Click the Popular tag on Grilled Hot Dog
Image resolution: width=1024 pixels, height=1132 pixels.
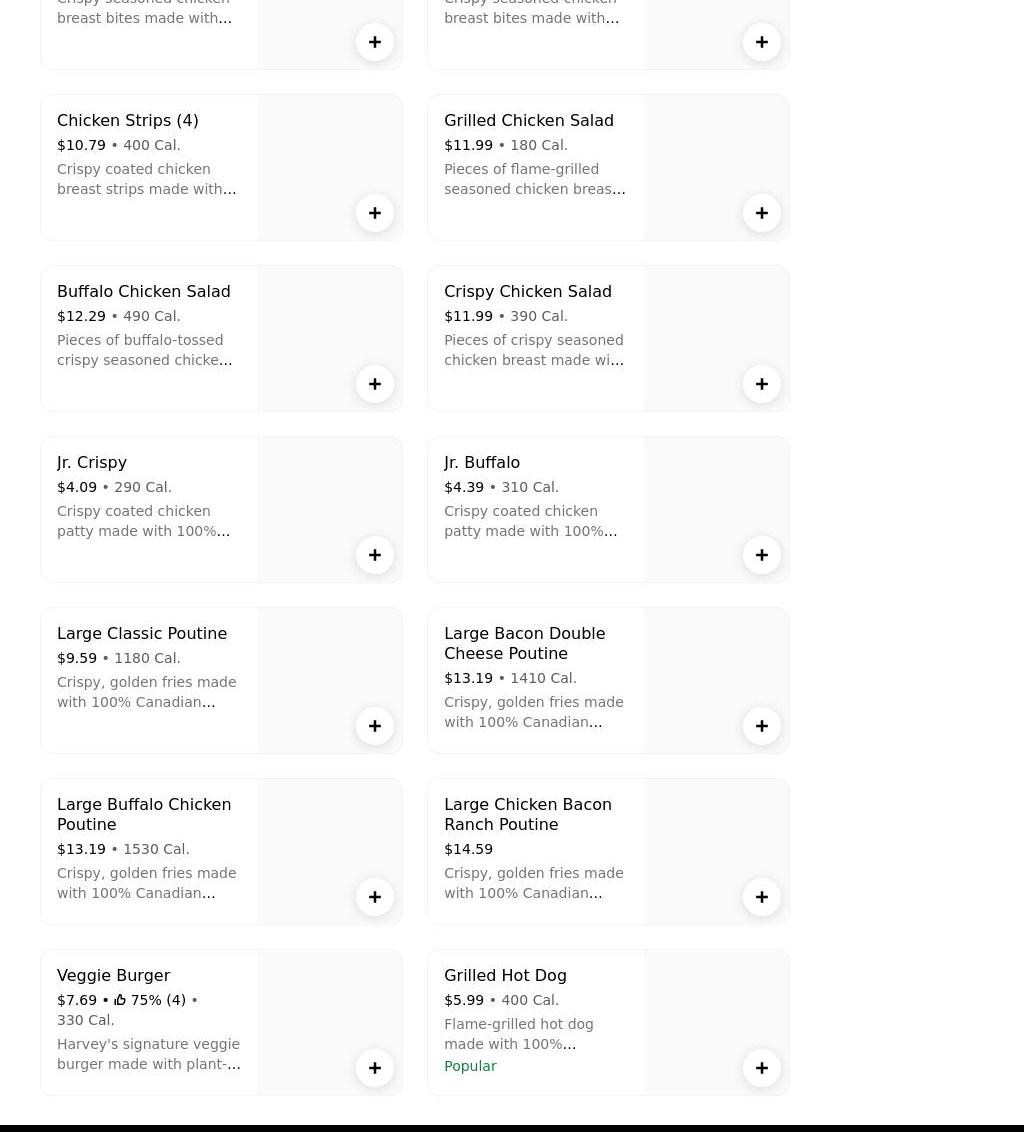pyautogui.click(x=470, y=1066)
